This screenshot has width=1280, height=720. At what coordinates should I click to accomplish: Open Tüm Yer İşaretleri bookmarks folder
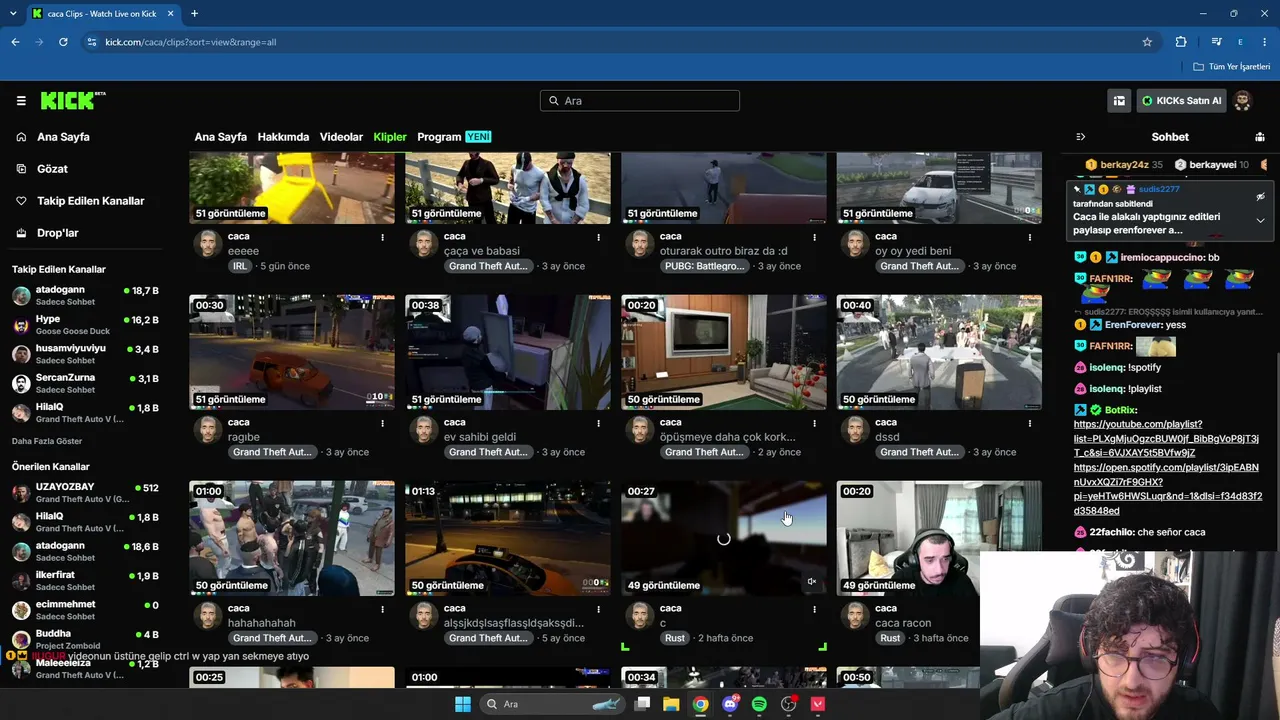click(1232, 67)
